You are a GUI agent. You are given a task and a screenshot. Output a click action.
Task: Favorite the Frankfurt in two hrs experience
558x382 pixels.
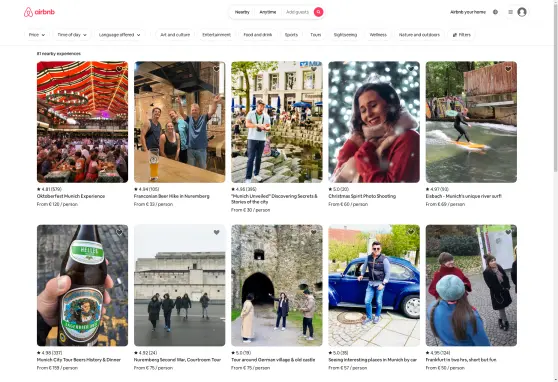(x=508, y=232)
